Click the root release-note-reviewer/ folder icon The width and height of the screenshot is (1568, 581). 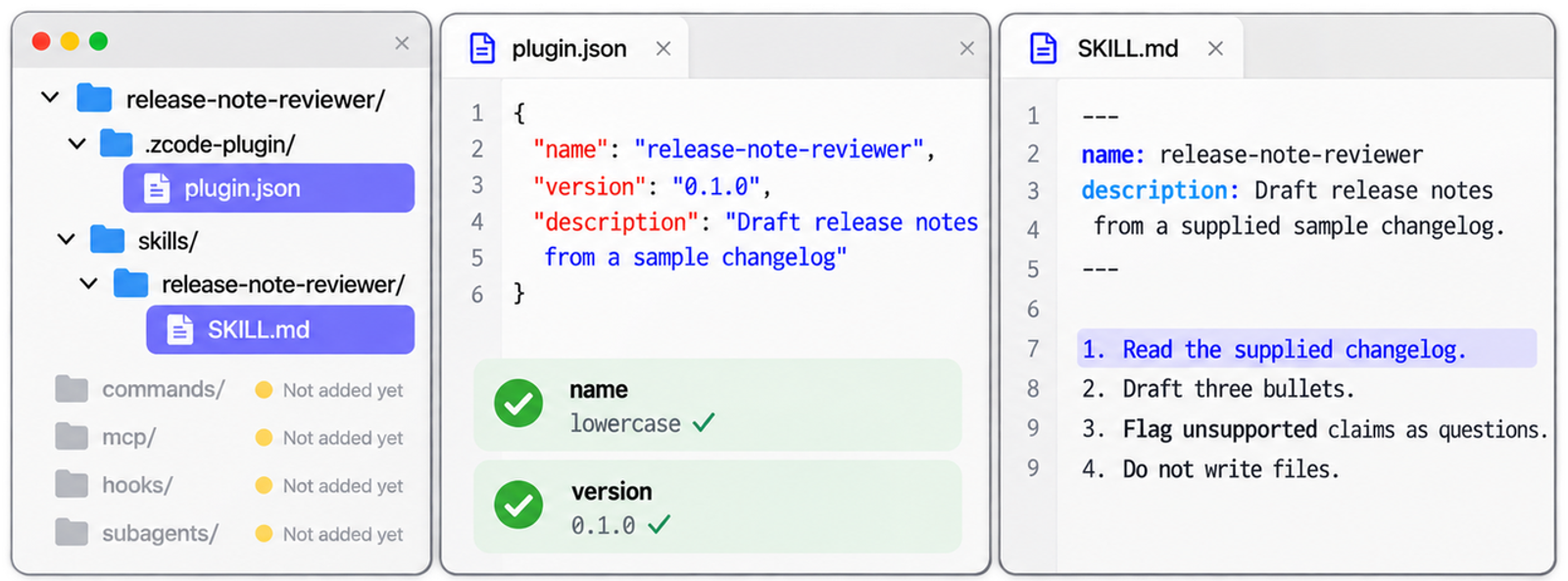94,98
